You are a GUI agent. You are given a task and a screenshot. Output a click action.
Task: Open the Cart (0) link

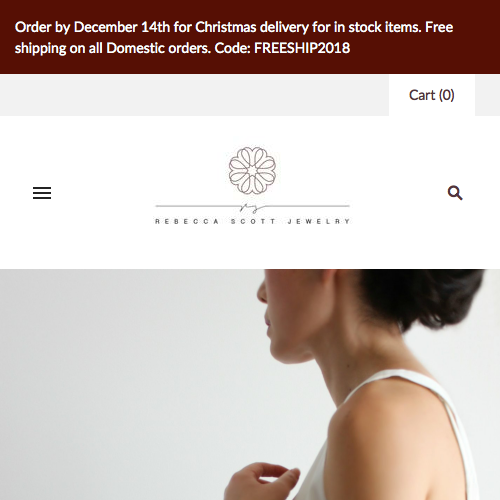(432, 95)
